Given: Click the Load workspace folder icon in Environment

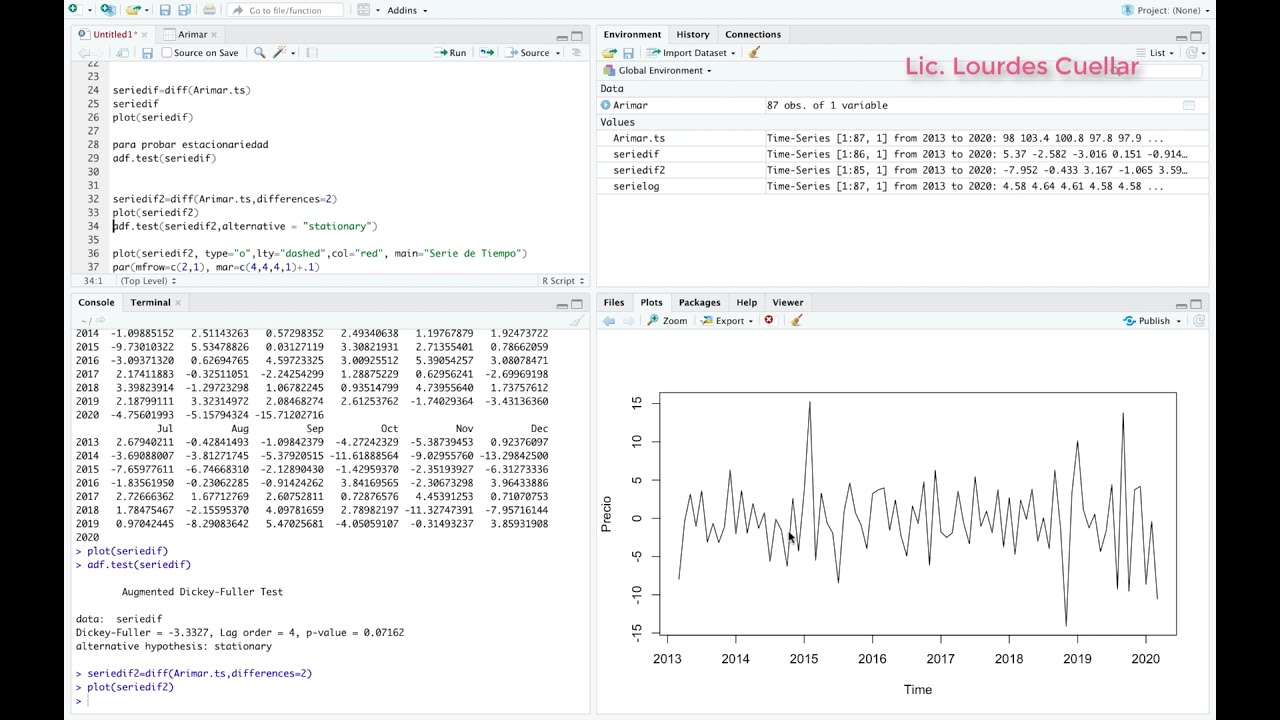Looking at the screenshot, I should pos(609,53).
